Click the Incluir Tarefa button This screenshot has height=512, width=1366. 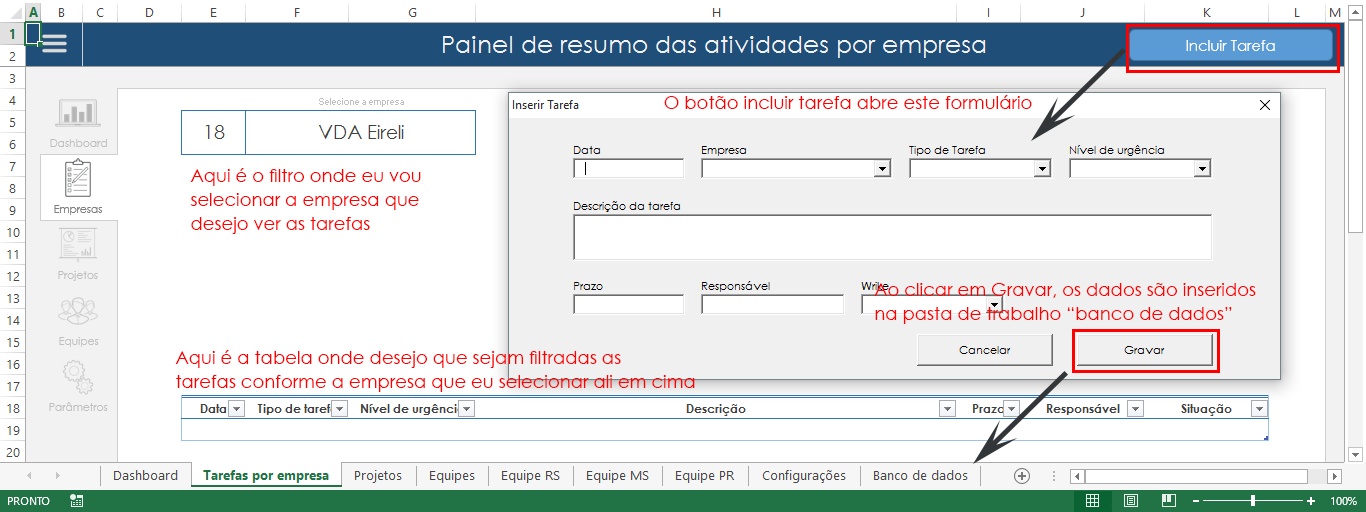pyautogui.click(x=1230, y=46)
